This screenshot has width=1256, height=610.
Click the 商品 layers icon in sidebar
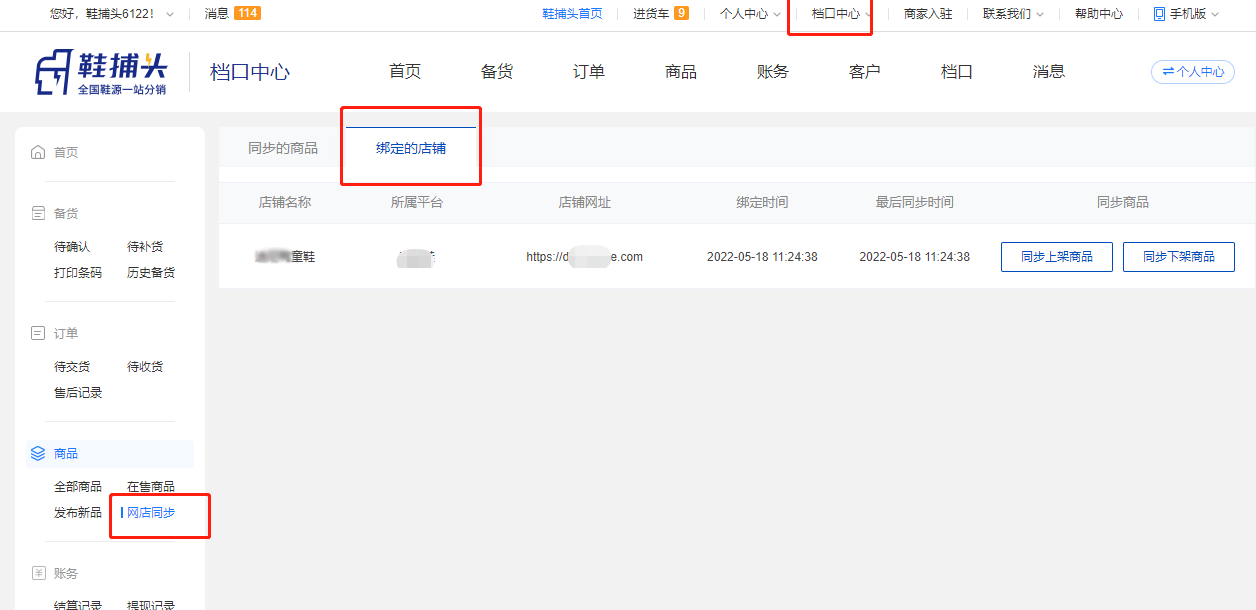click(x=38, y=453)
